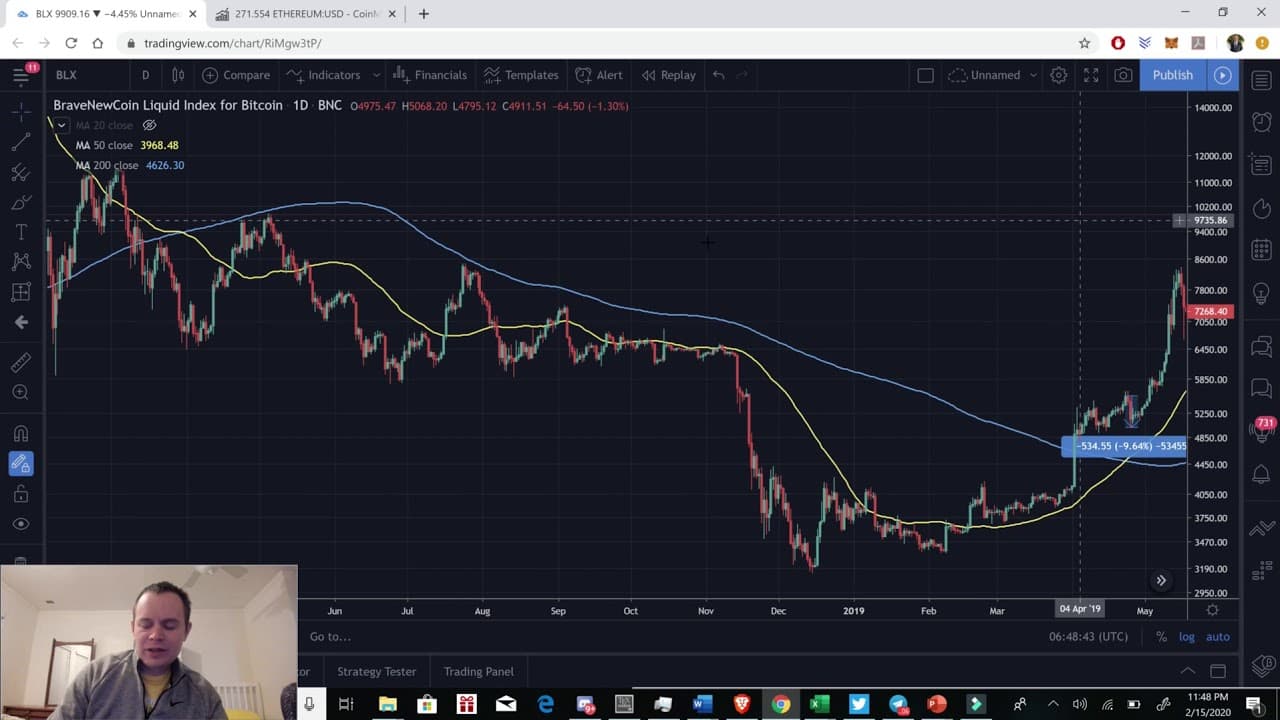The width and height of the screenshot is (1280, 720).
Task: Expand the bottom panel chevron
Action: pos(1187,671)
